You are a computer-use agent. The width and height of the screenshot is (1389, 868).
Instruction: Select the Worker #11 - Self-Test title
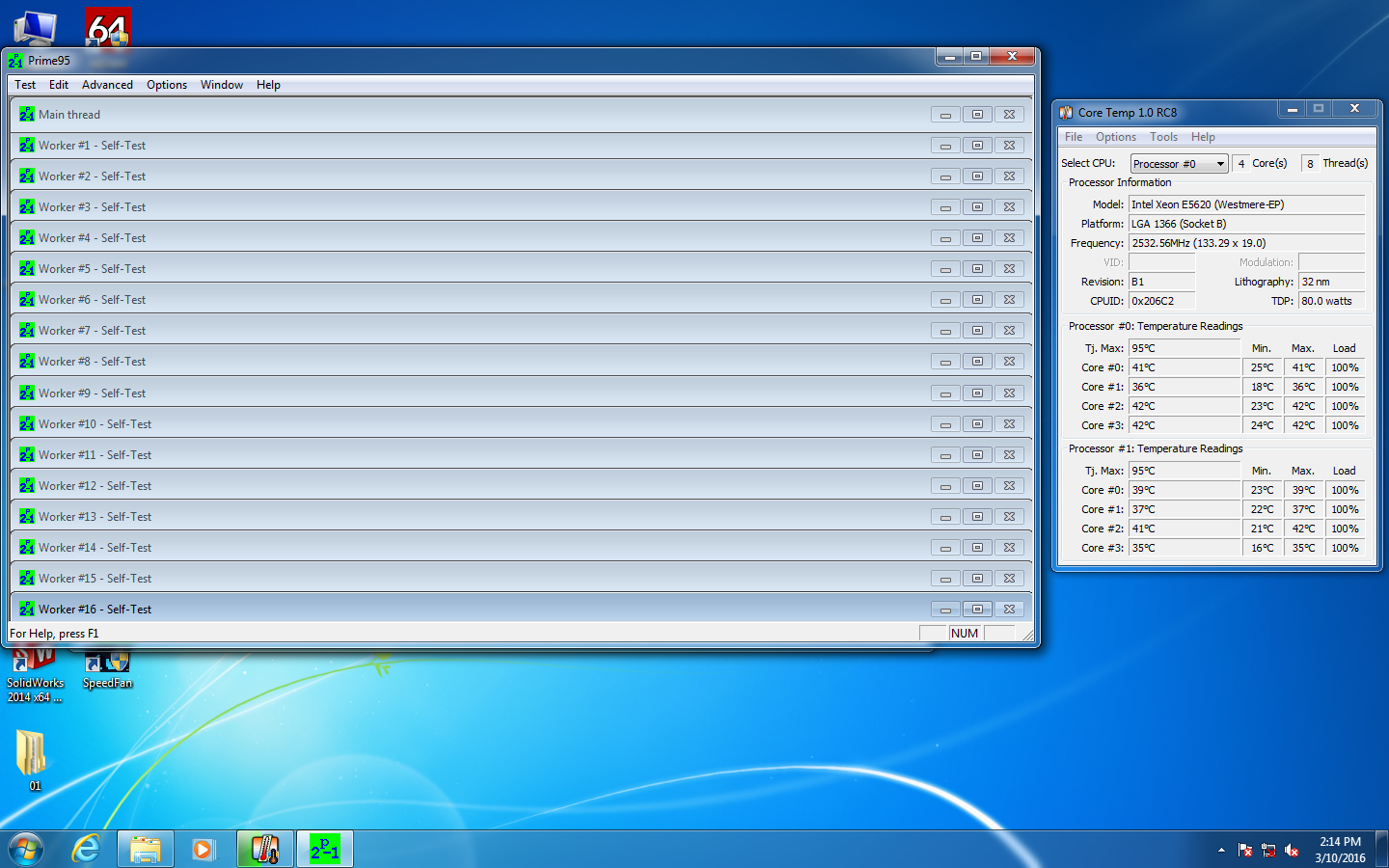tap(95, 455)
